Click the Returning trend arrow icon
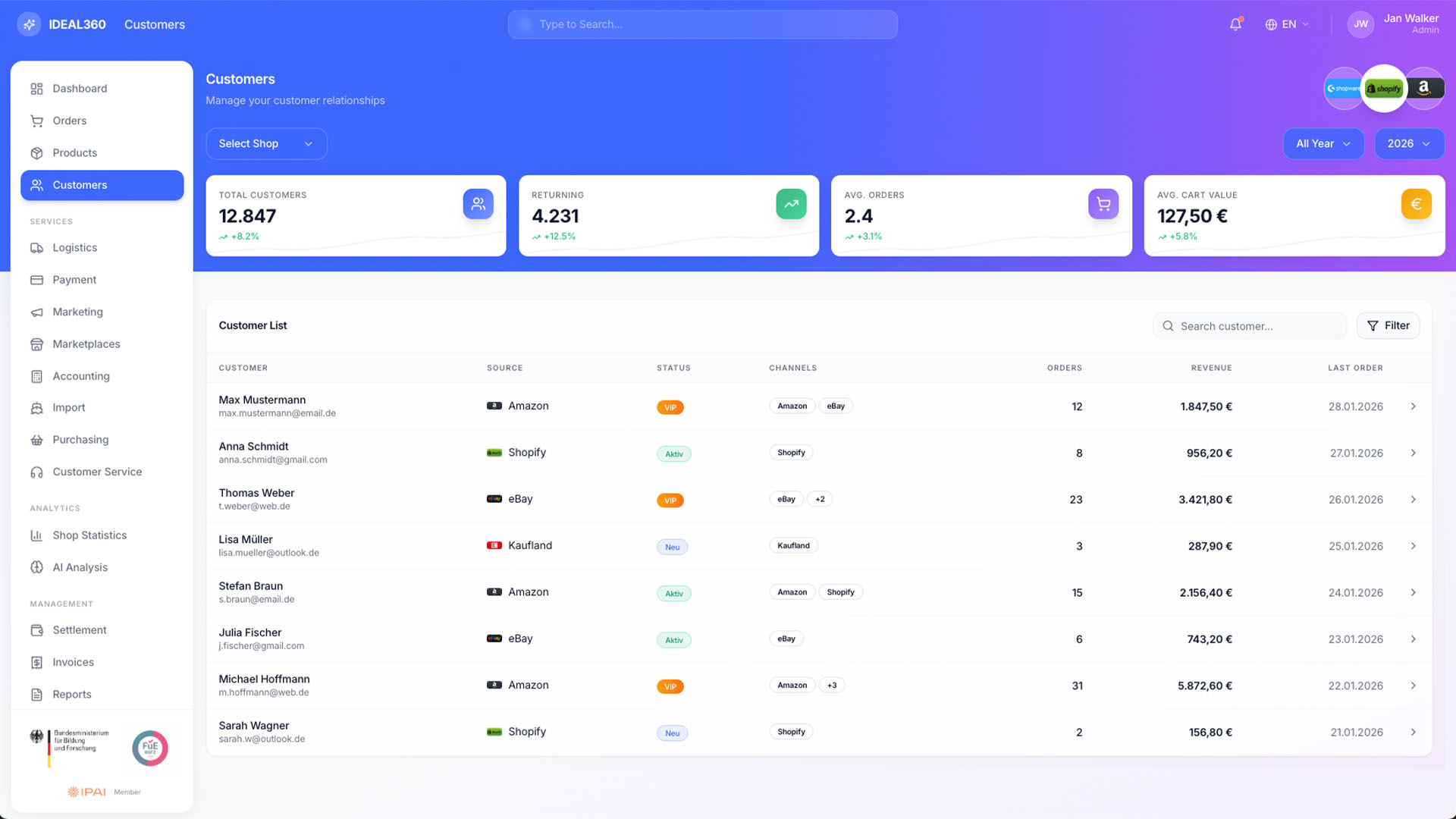The image size is (1456, 819). (791, 204)
